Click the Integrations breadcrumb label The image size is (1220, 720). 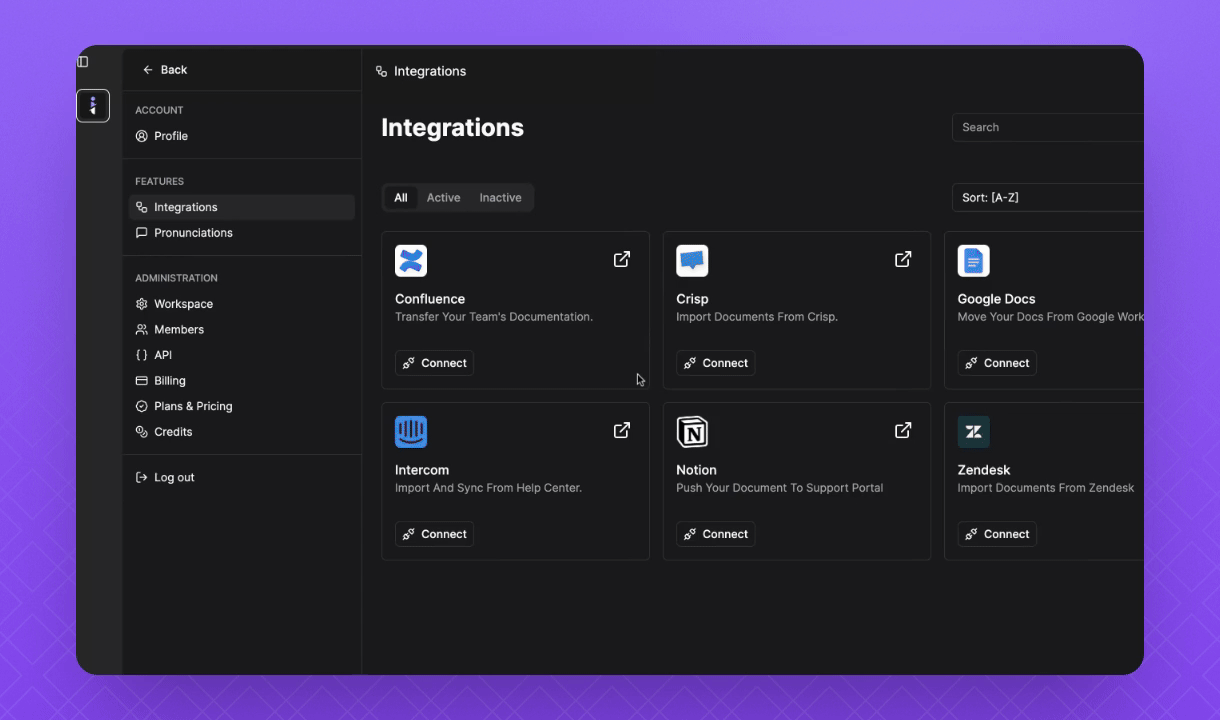pos(430,72)
